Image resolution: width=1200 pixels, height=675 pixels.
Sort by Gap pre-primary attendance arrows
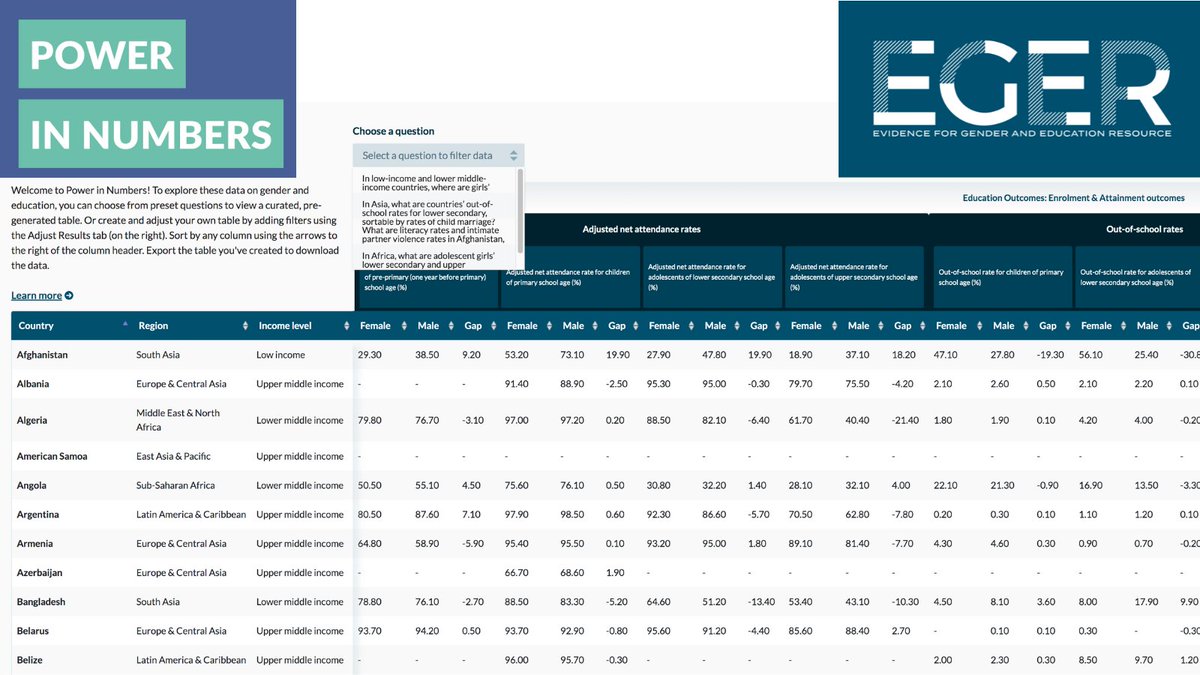click(x=493, y=326)
